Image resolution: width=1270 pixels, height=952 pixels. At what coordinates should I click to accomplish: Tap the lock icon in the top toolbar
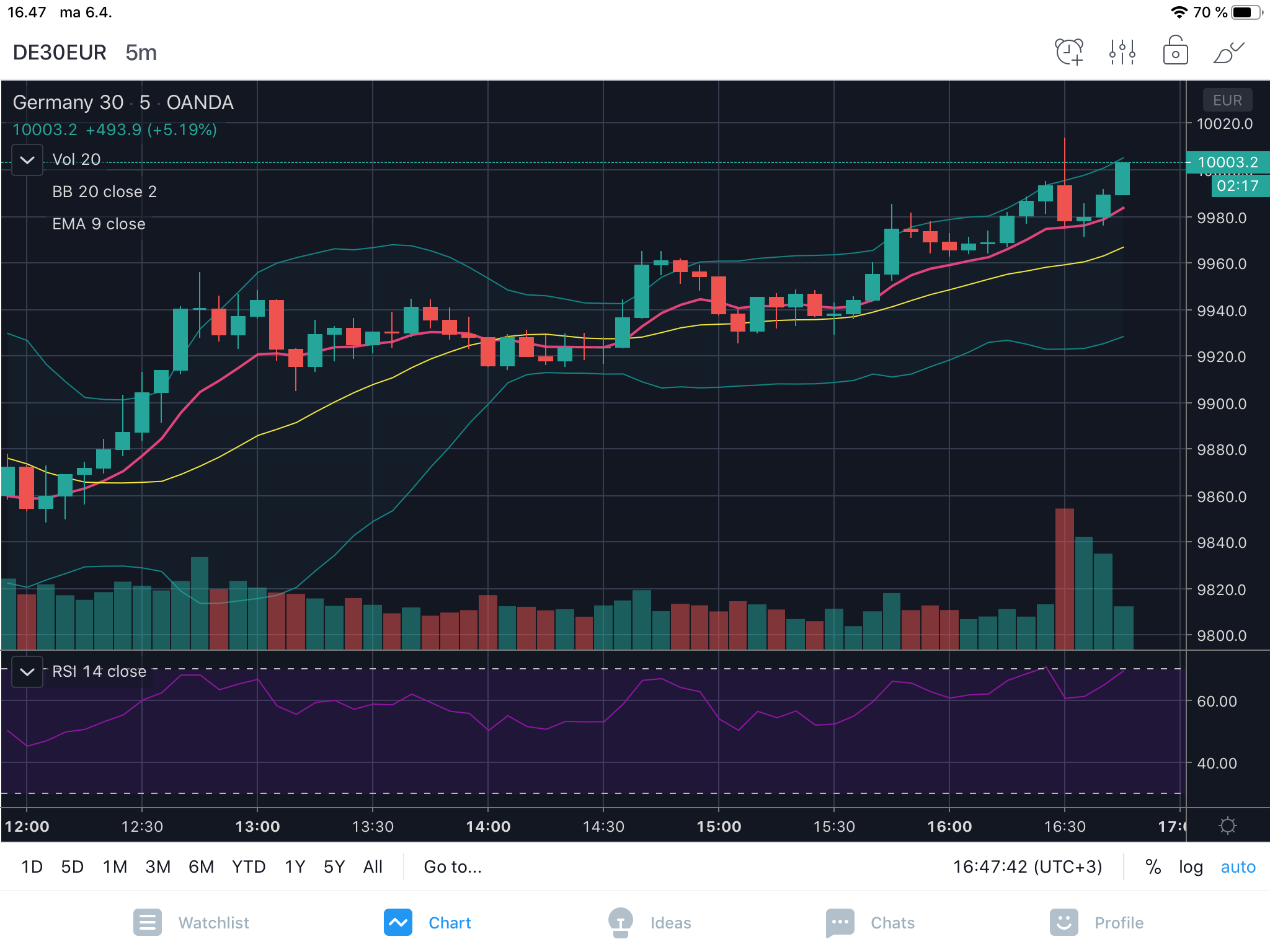coord(1175,52)
